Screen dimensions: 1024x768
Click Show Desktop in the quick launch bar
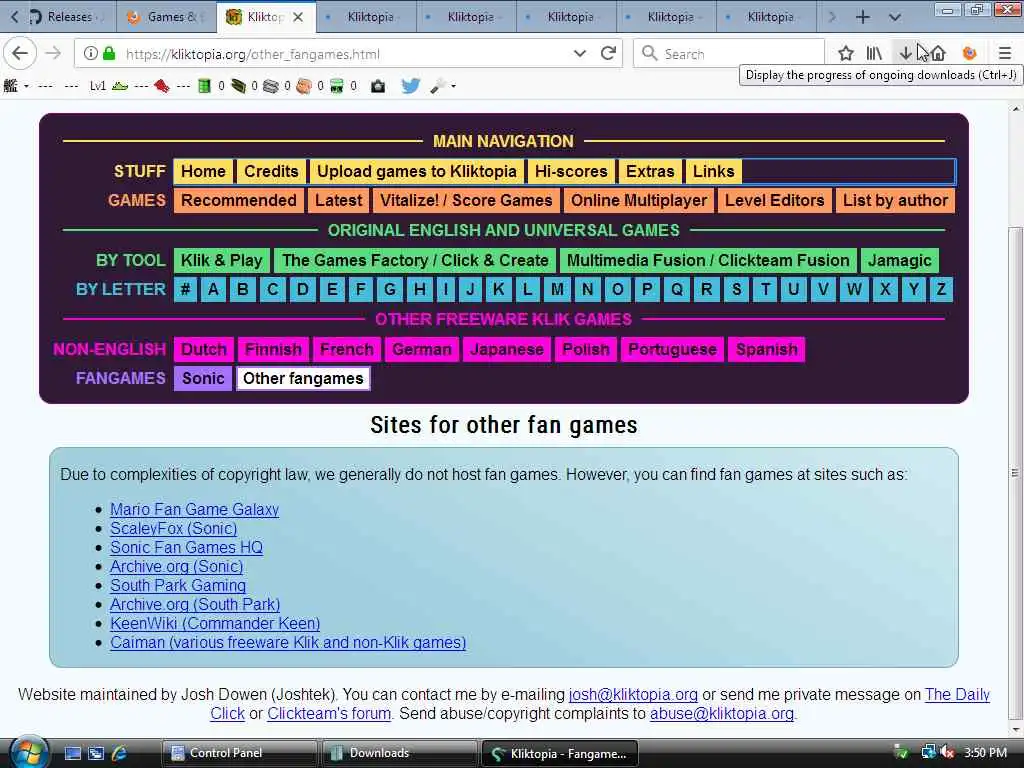point(72,753)
